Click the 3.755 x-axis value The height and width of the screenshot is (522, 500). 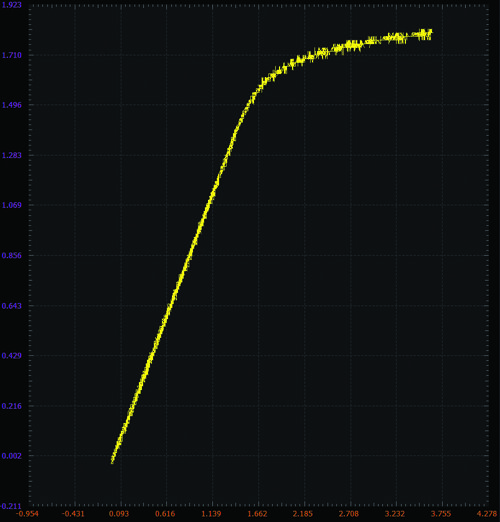(441, 514)
